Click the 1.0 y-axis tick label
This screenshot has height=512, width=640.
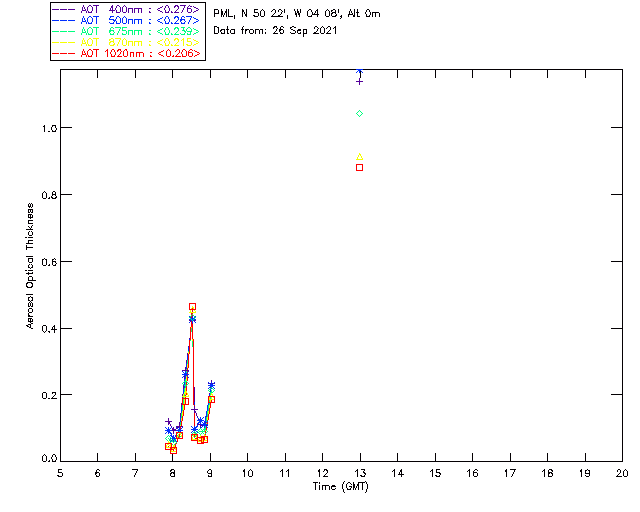pos(49,128)
